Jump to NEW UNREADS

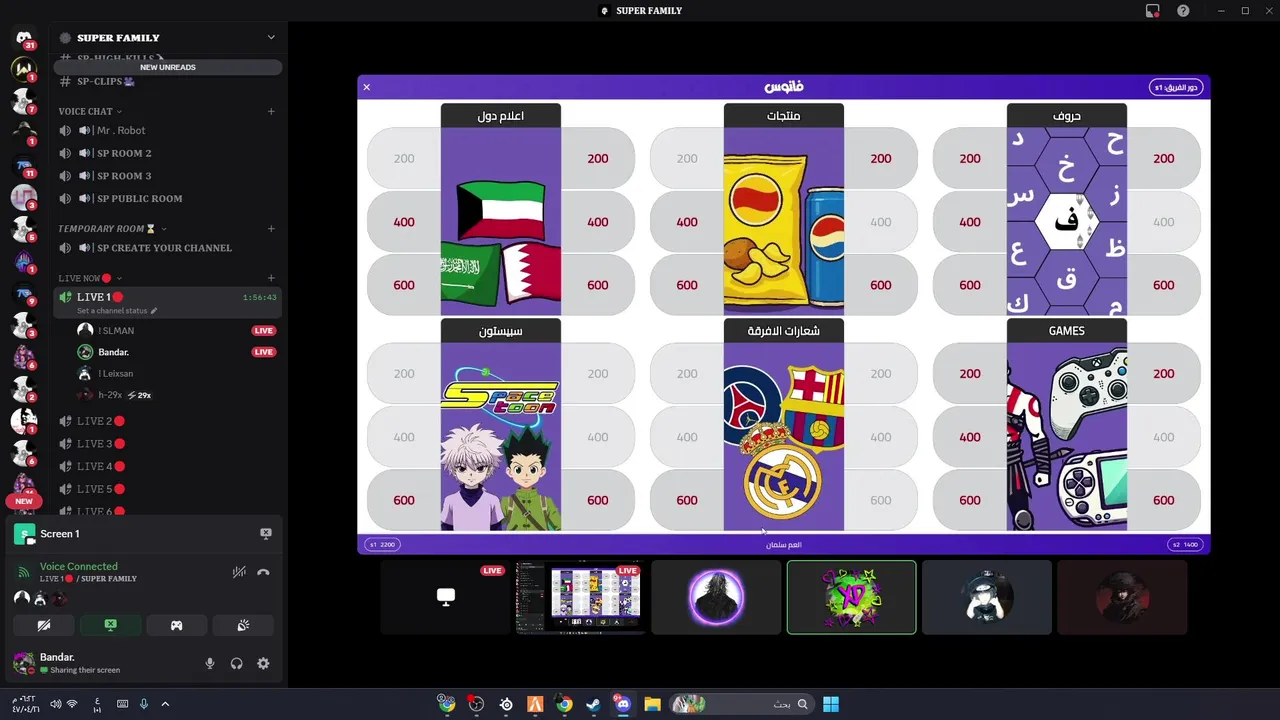[168, 67]
